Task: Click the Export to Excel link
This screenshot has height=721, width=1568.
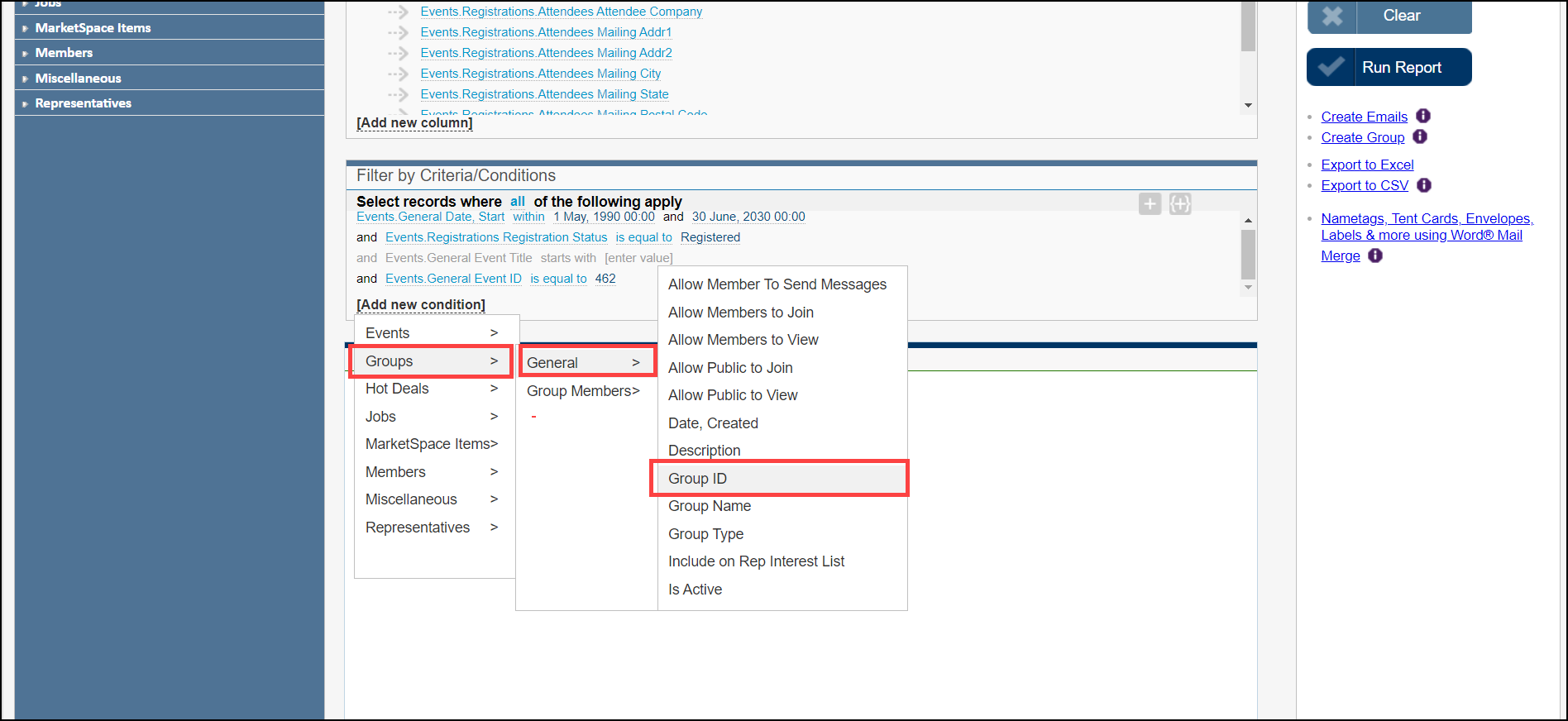Action: (1367, 165)
